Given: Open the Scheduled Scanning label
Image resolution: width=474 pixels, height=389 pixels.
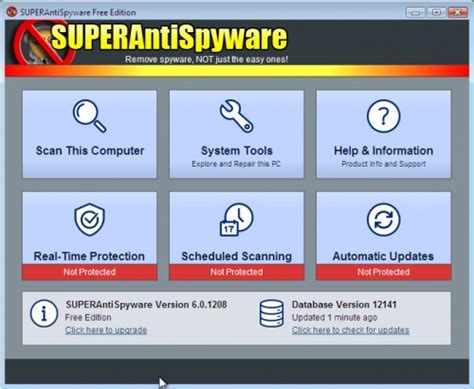Looking at the screenshot, I should point(237,256).
